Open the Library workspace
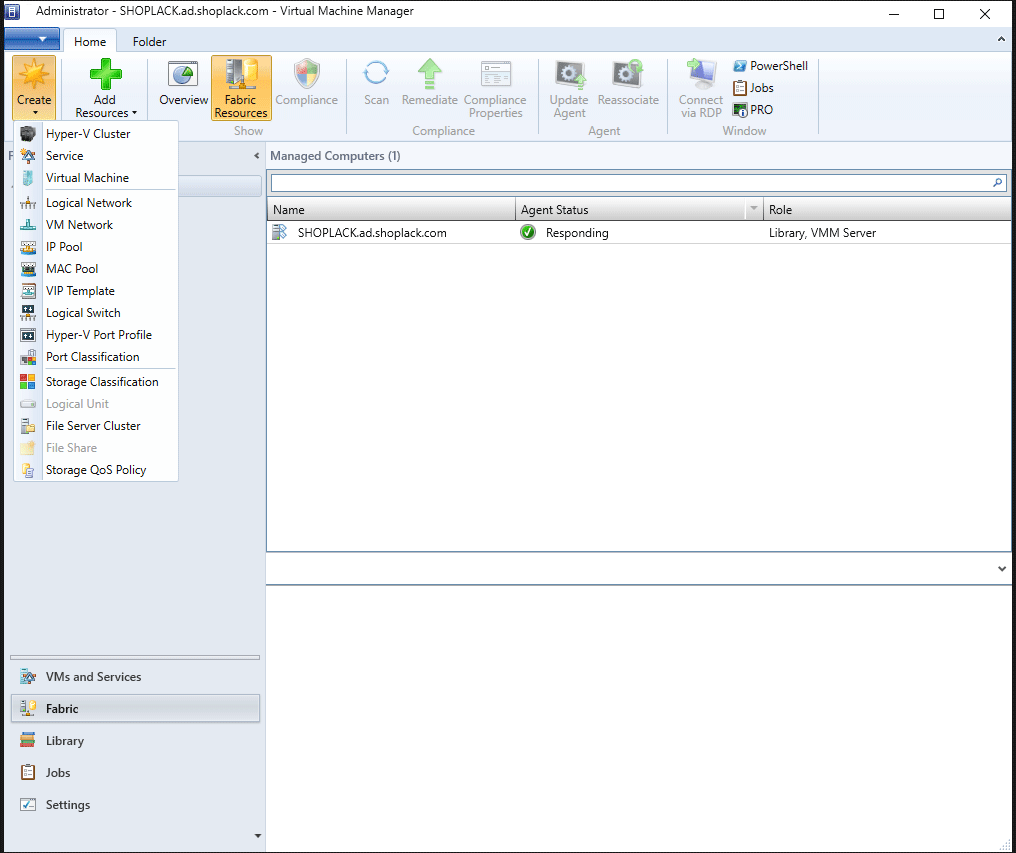This screenshot has width=1016, height=853. point(135,741)
